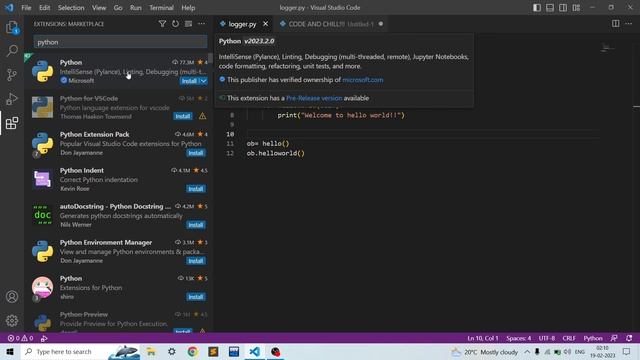The height and width of the screenshot is (360, 640).
Task: Install Python Extension Pack
Action: (196, 153)
